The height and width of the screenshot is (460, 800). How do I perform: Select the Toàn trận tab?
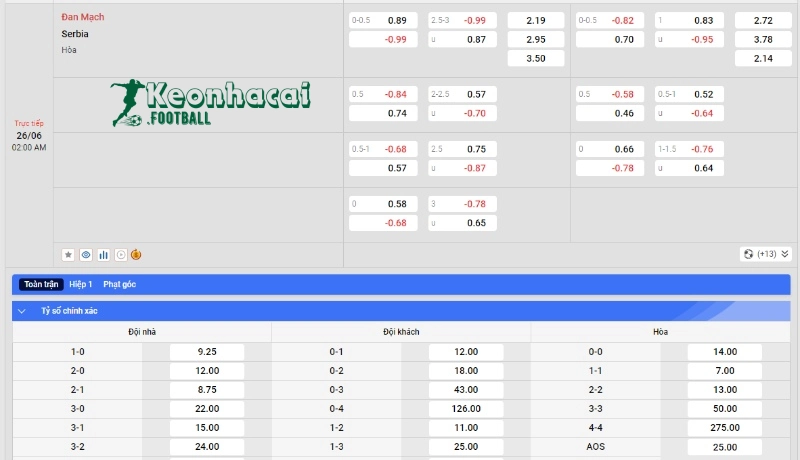[43, 285]
